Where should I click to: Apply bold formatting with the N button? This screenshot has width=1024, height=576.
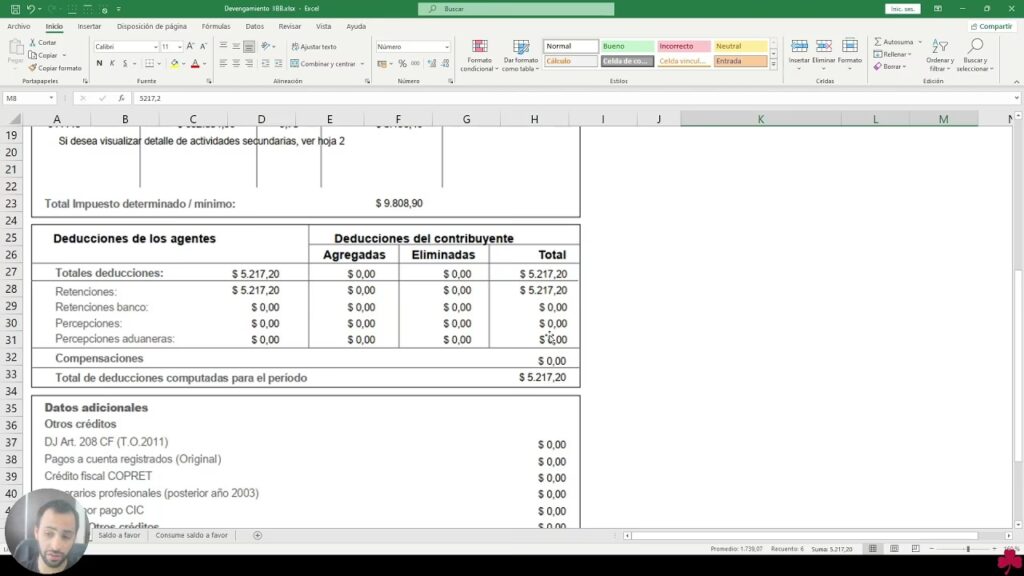99,63
